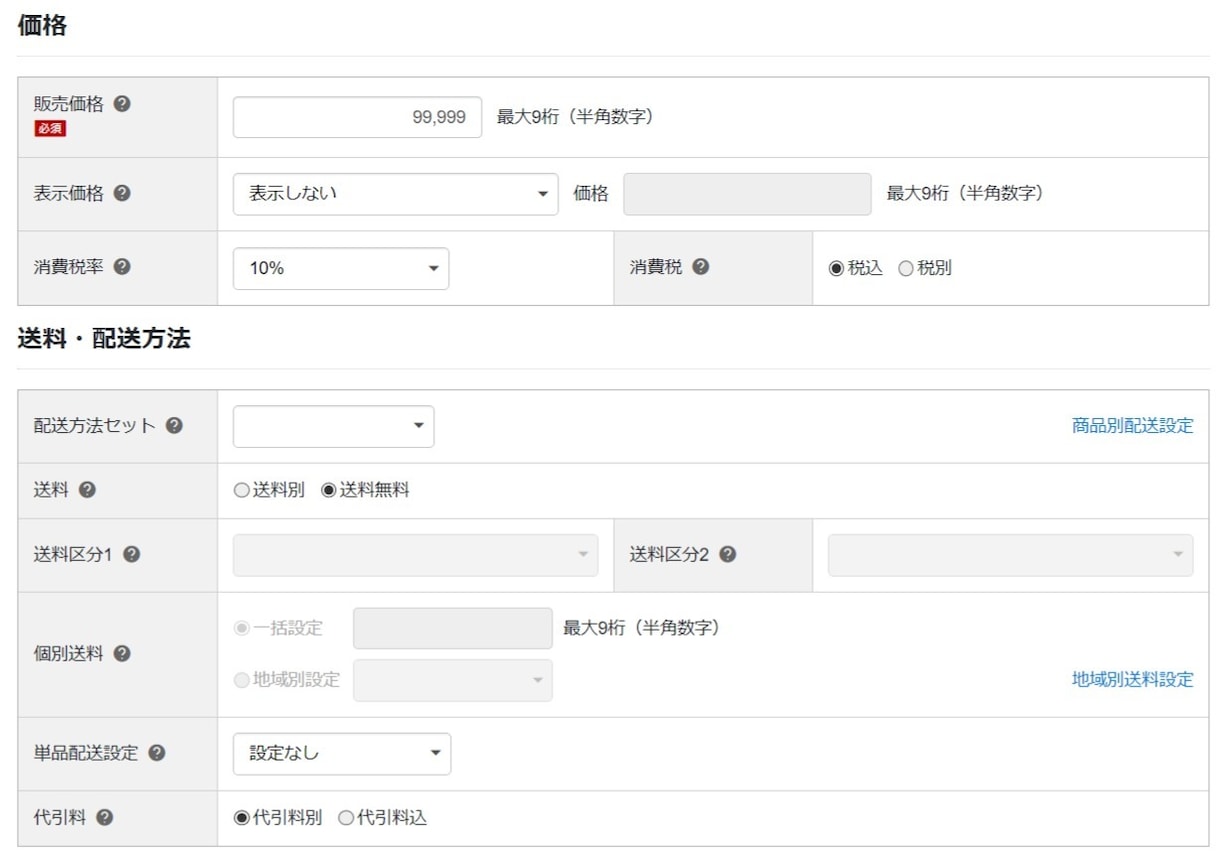The height and width of the screenshot is (854, 1220).
Task: Click the red 必須 required badge
Action: pos(50,128)
